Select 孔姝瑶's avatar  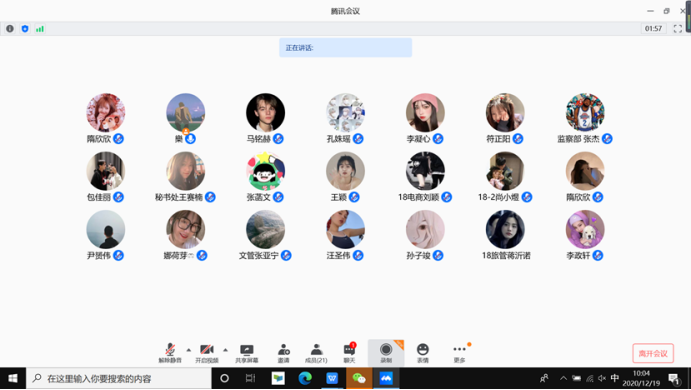click(x=346, y=112)
